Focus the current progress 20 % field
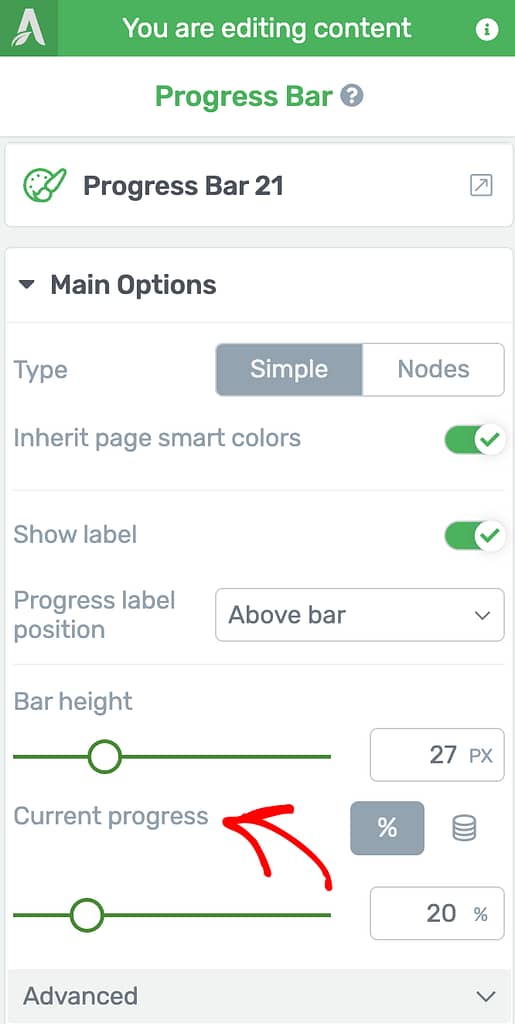The height and width of the screenshot is (1024, 515). (437, 913)
